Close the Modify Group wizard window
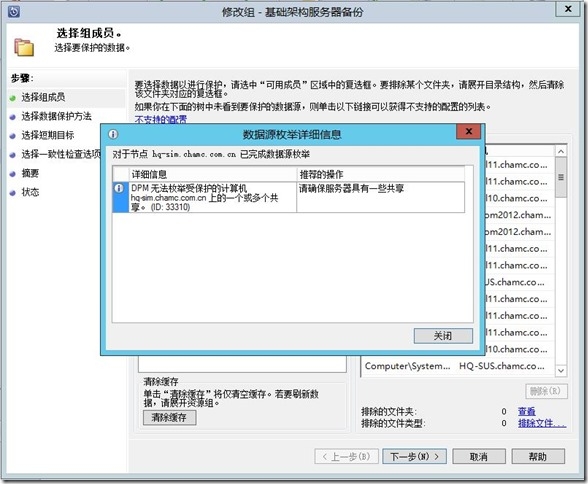The width and height of the screenshot is (588, 484). (x=568, y=9)
